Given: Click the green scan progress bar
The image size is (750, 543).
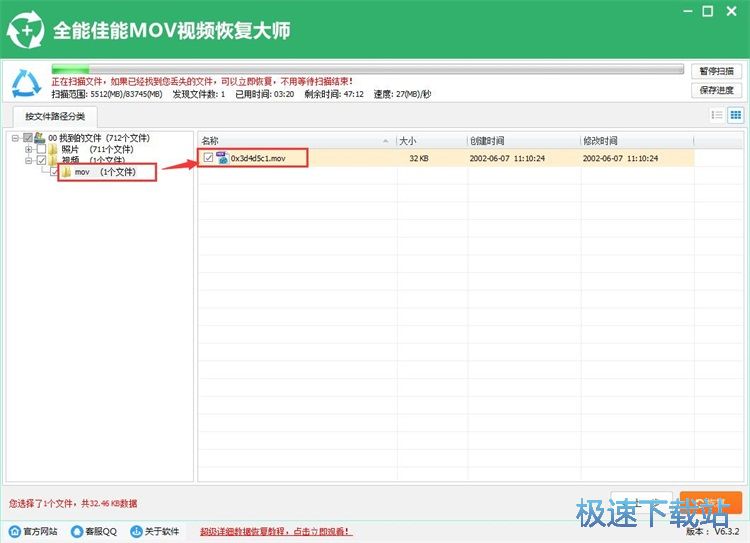Looking at the screenshot, I should coord(367,69).
